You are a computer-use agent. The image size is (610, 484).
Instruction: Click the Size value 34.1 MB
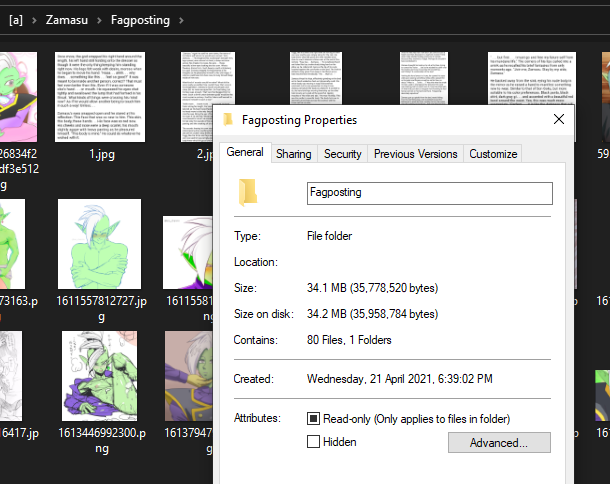coord(372,288)
